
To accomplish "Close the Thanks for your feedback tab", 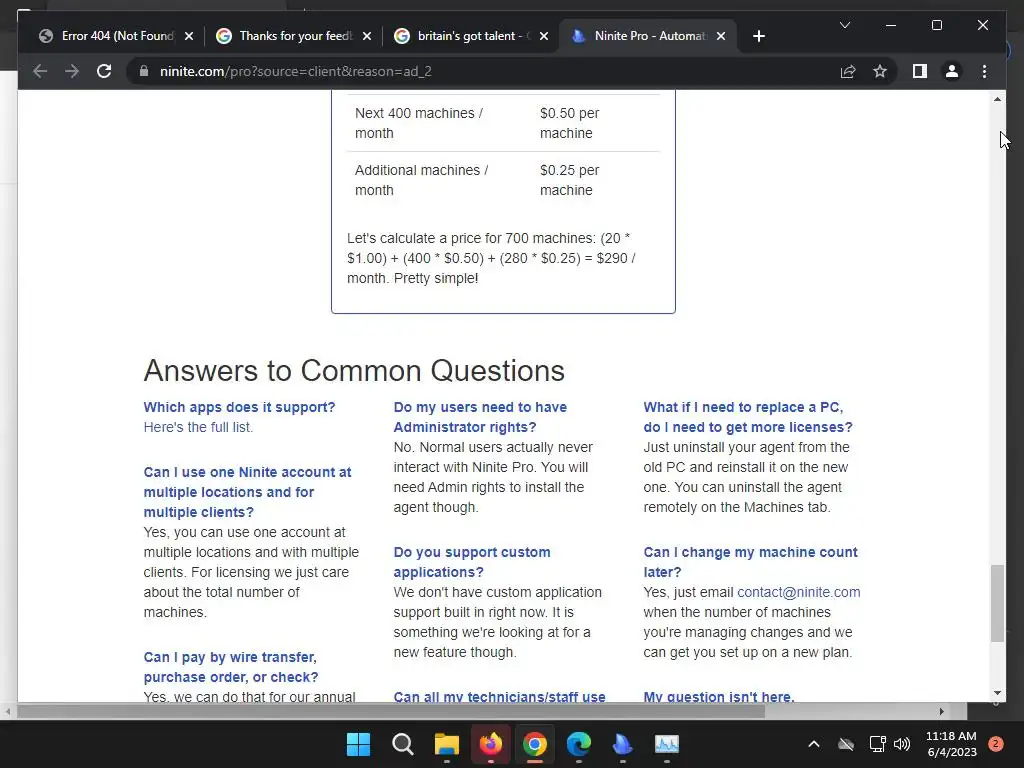I will click(x=367, y=36).
